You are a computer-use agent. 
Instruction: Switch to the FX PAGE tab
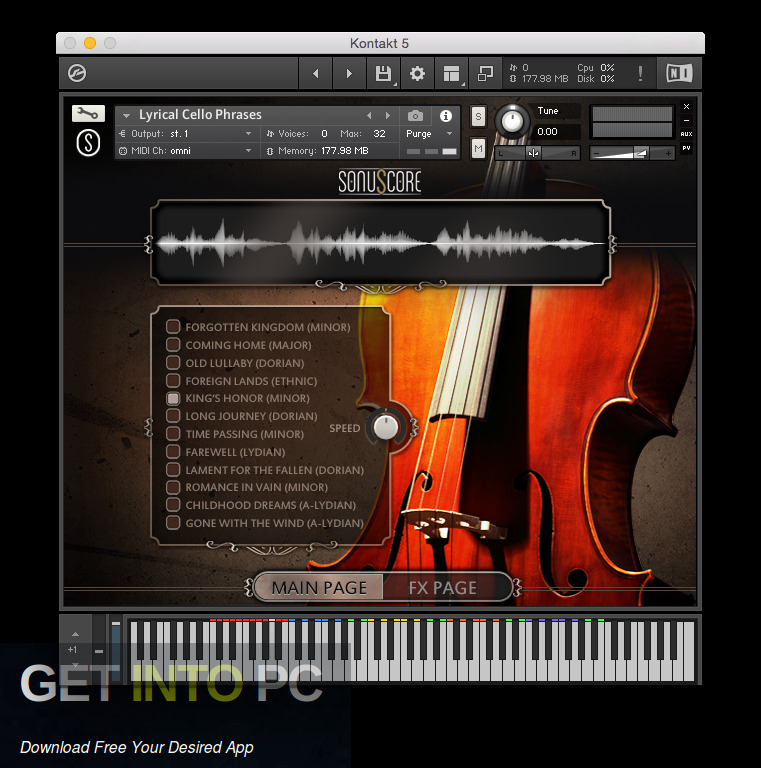(443, 587)
